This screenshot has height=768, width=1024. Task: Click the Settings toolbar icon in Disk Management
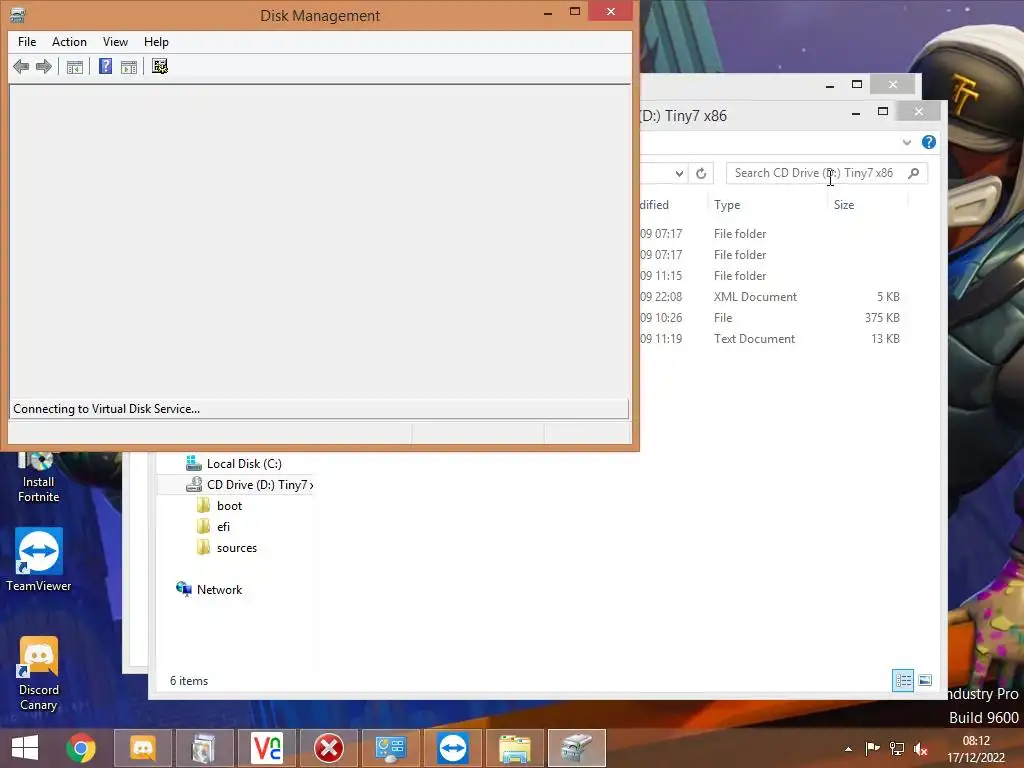coord(160,66)
